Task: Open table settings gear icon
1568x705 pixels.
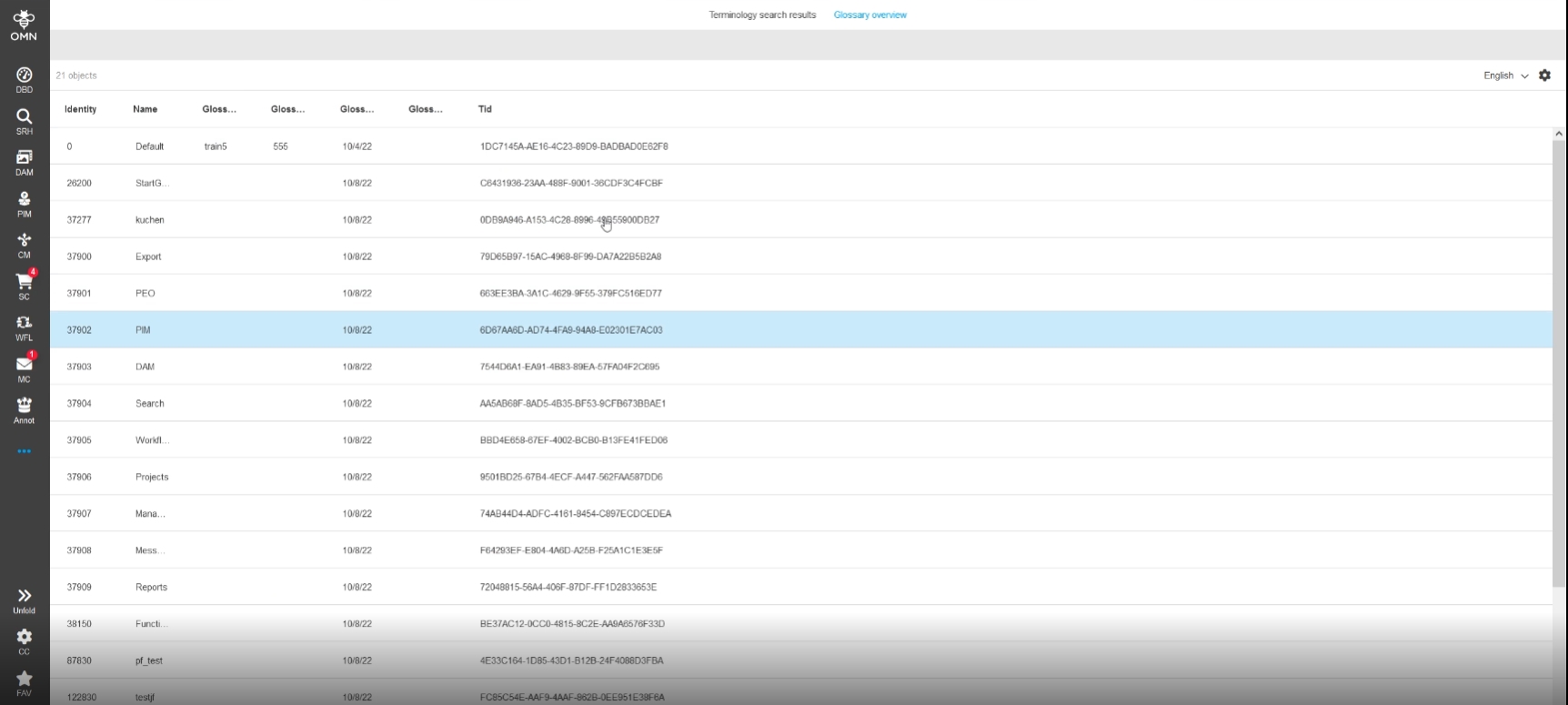Action: (1544, 76)
